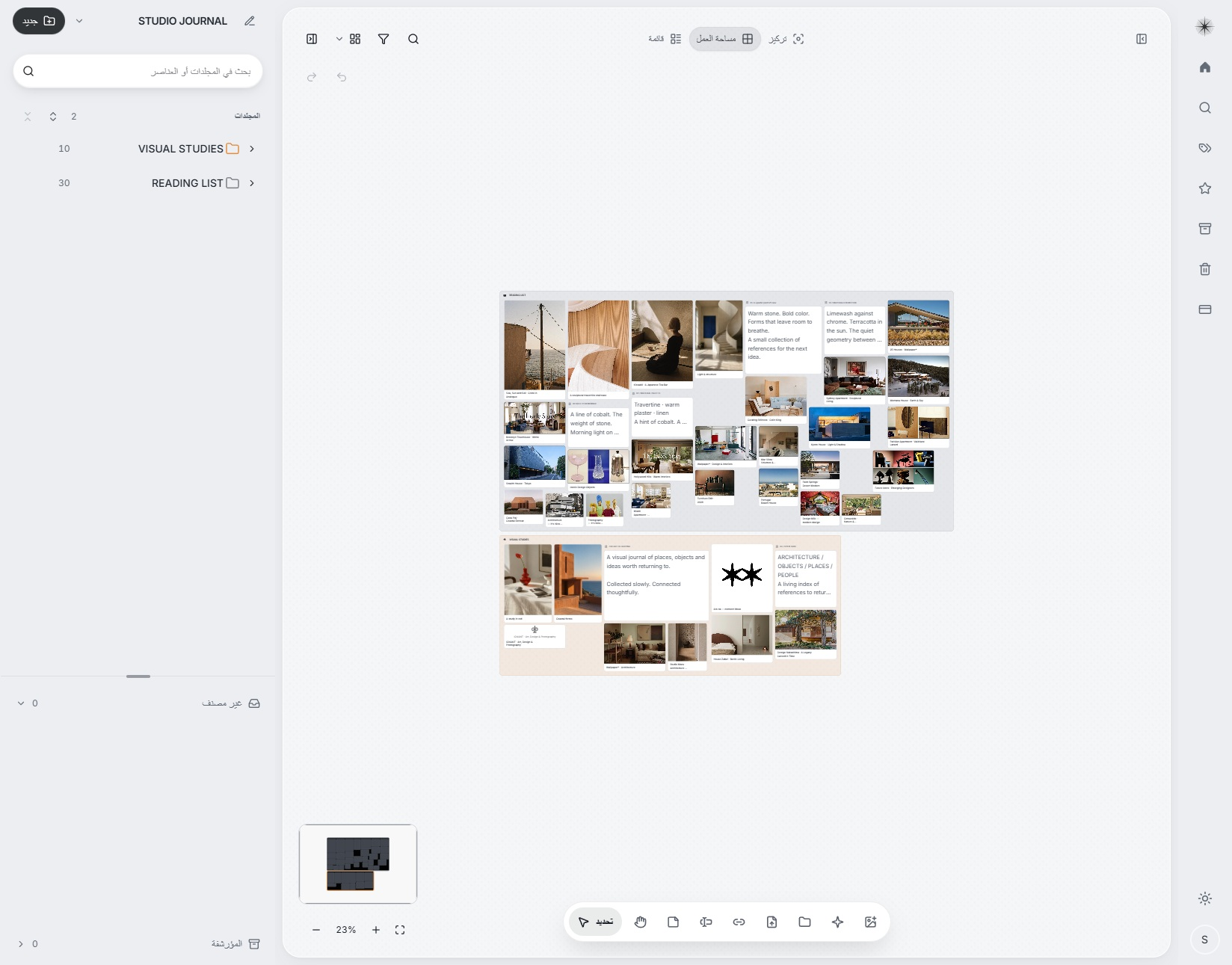Focus the folders search field
Image resolution: width=1232 pixels, height=965 pixels.
138,71
